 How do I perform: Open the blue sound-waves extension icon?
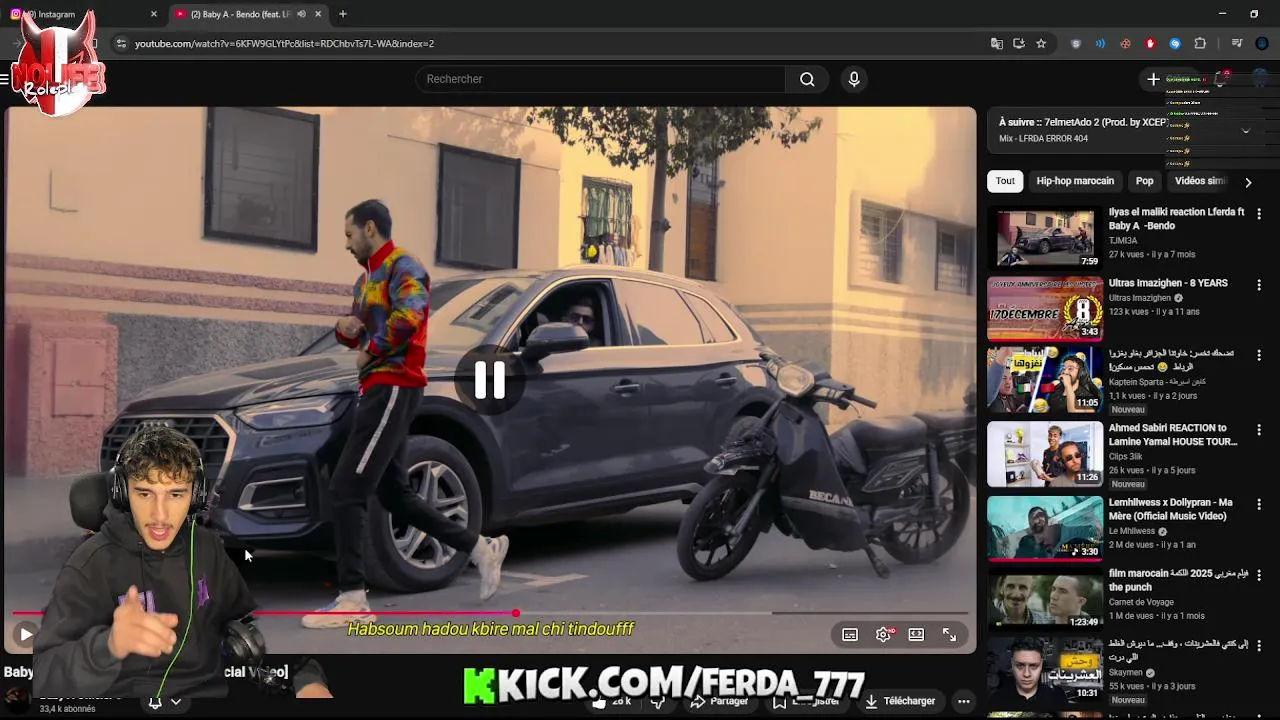pyautogui.click(x=1100, y=44)
